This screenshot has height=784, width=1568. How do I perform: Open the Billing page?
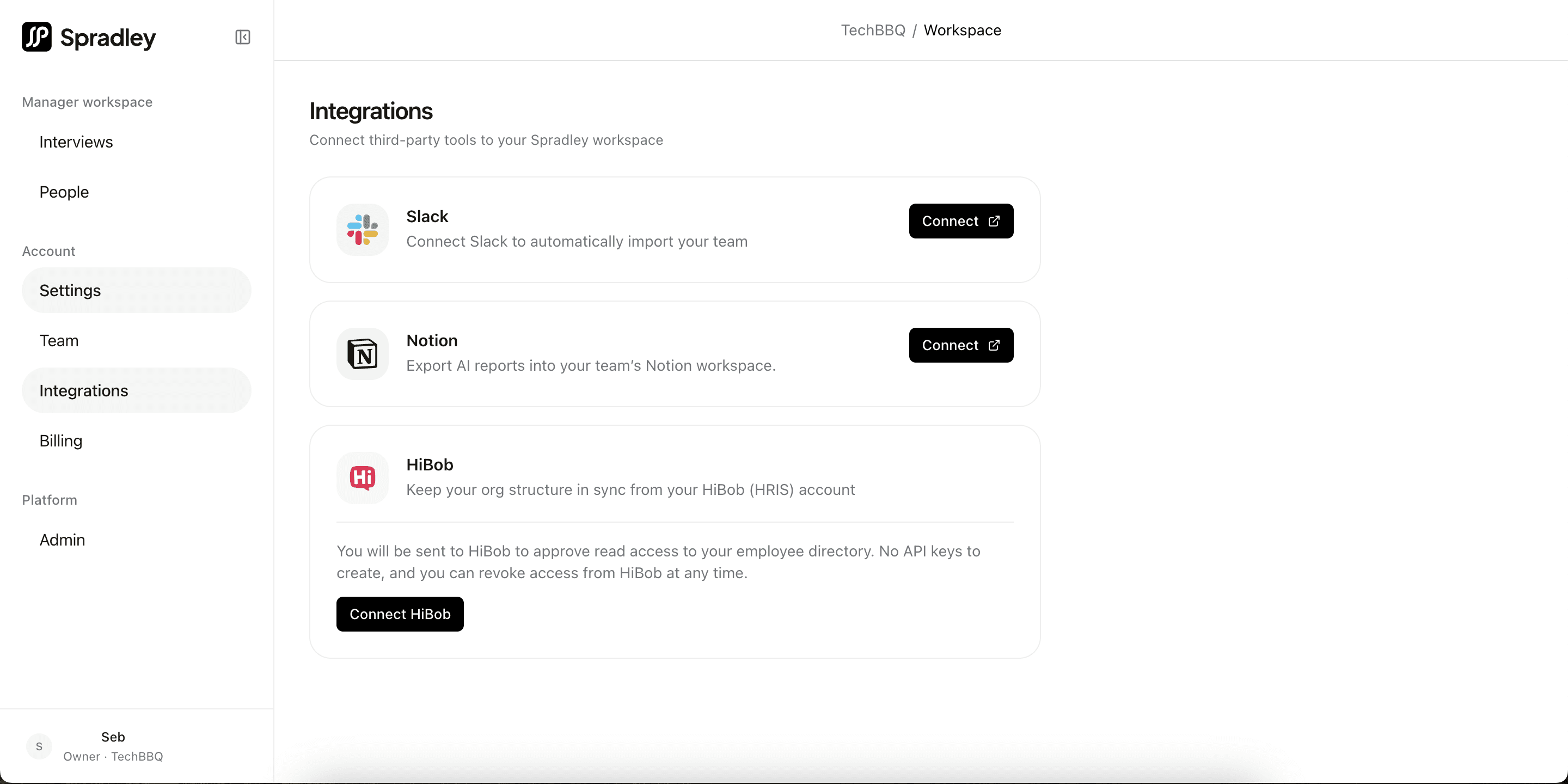(x=136, y=440)
